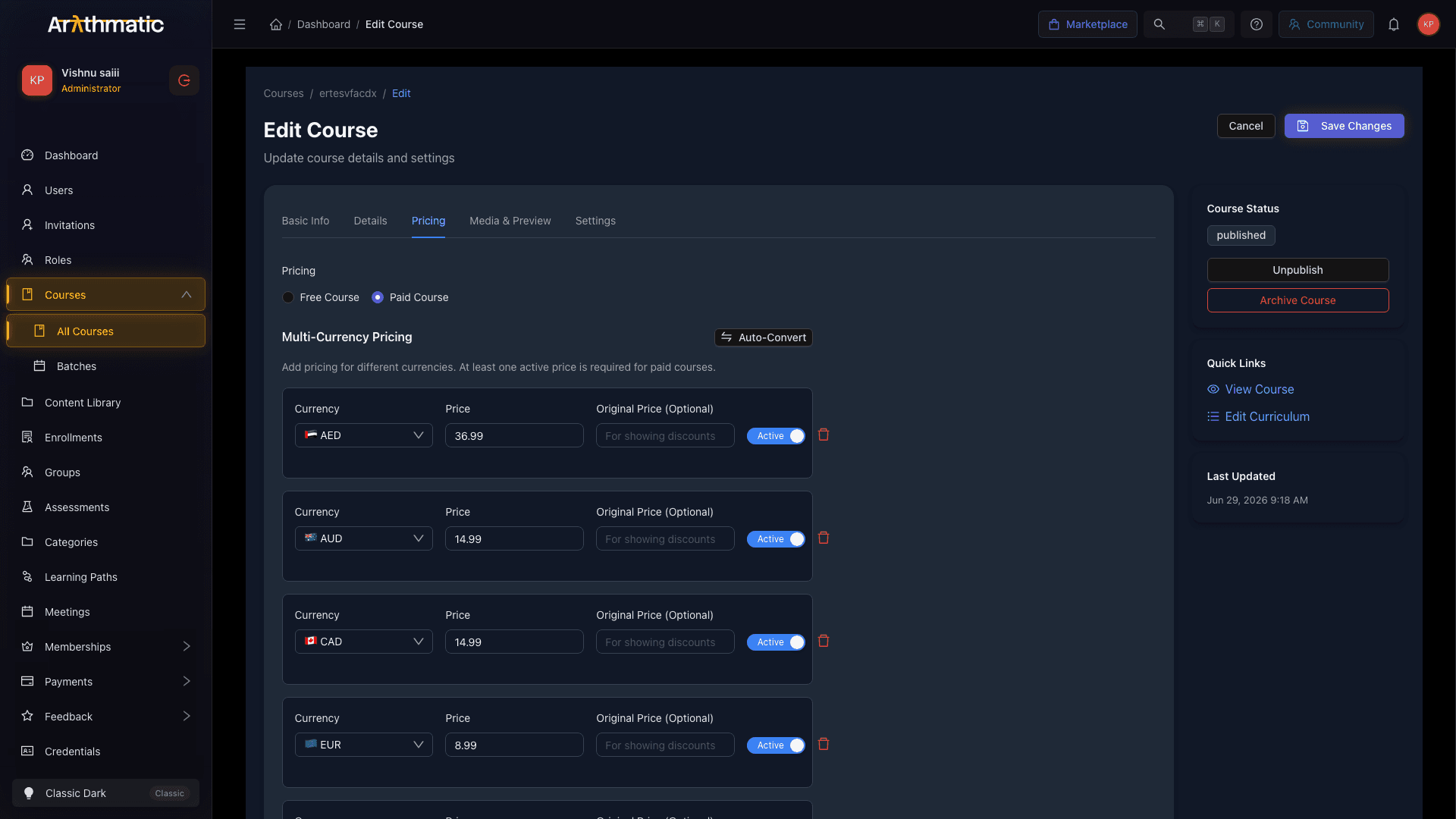The width and height of the screenshot is (1456, 819).
Task: Open Meetings in sidebar
Action: [x=105, y=612]
